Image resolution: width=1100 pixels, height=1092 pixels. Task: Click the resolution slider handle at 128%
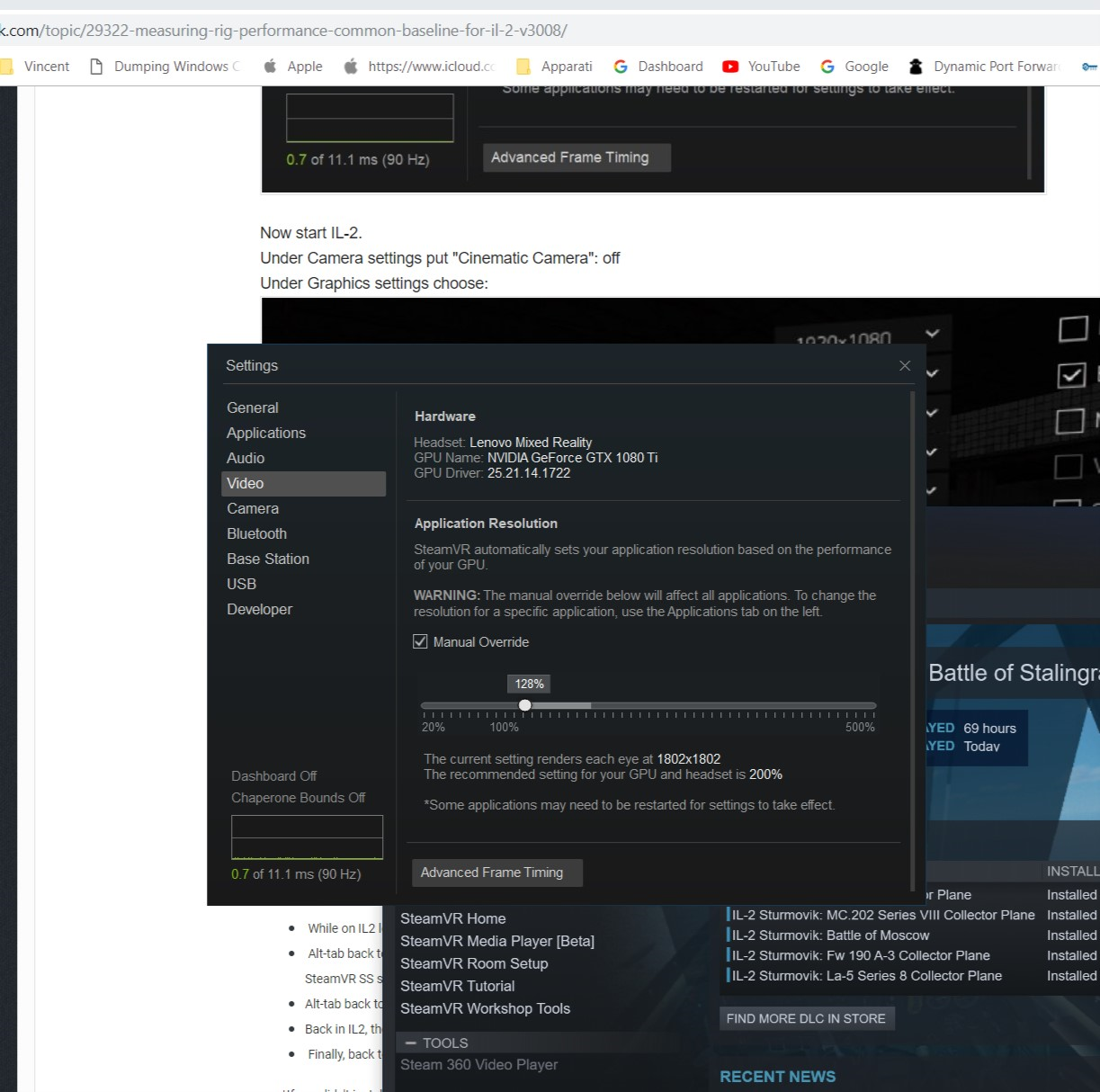[x=525, y=706]
